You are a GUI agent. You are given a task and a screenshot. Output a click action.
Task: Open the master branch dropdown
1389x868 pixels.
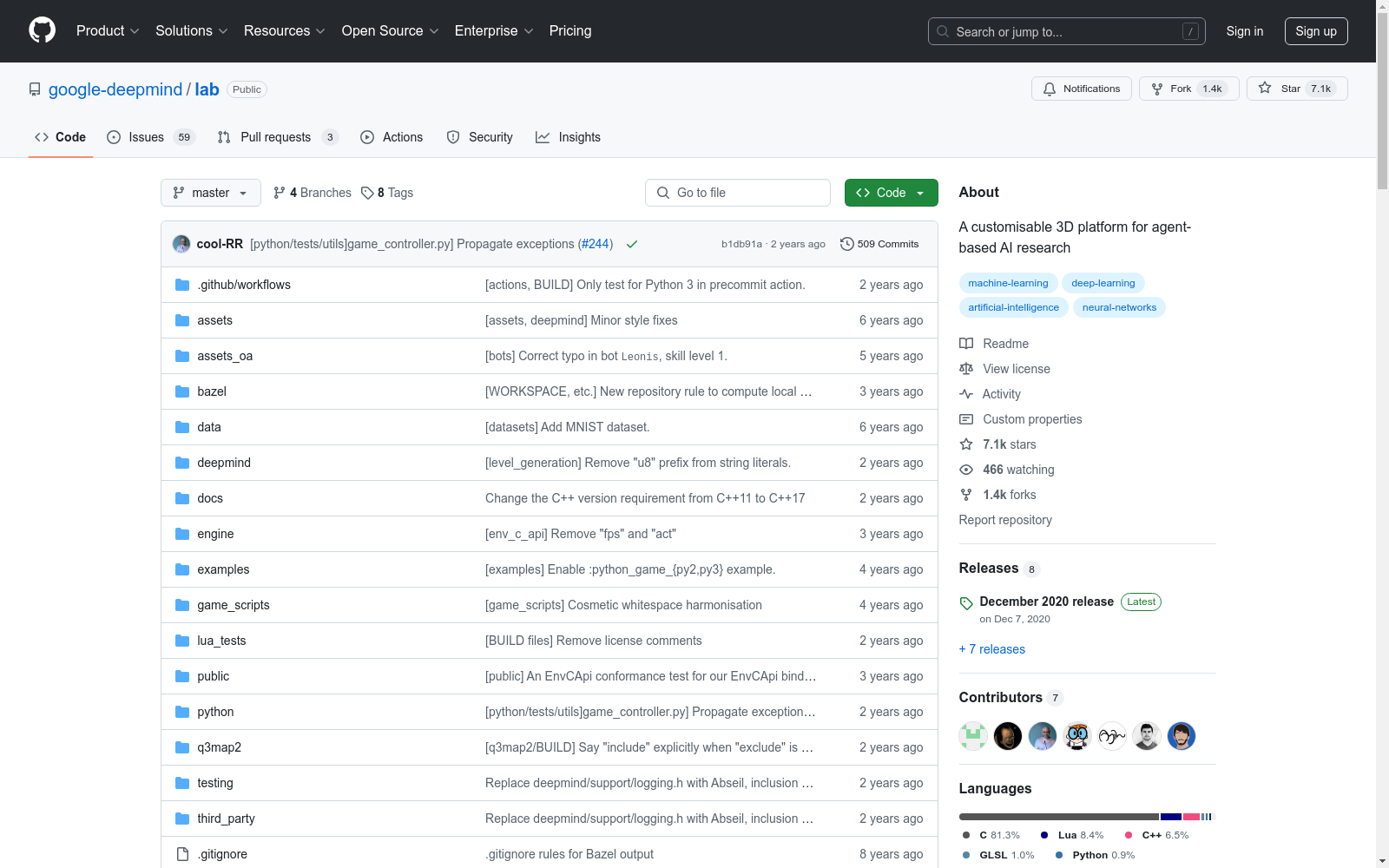coord(211,193)
